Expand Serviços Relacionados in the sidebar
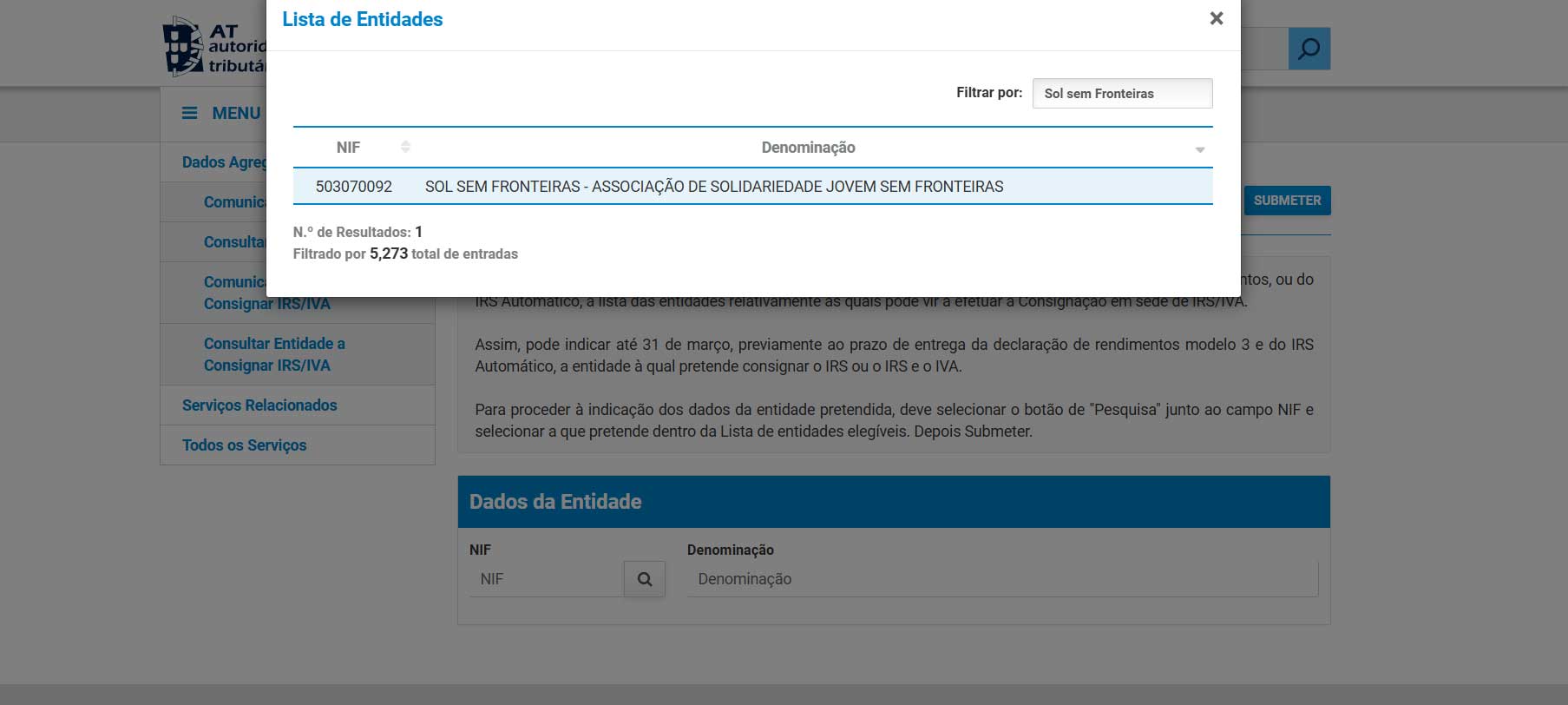This screenshot has width=1568, height=705. click(x=259, y=405)
